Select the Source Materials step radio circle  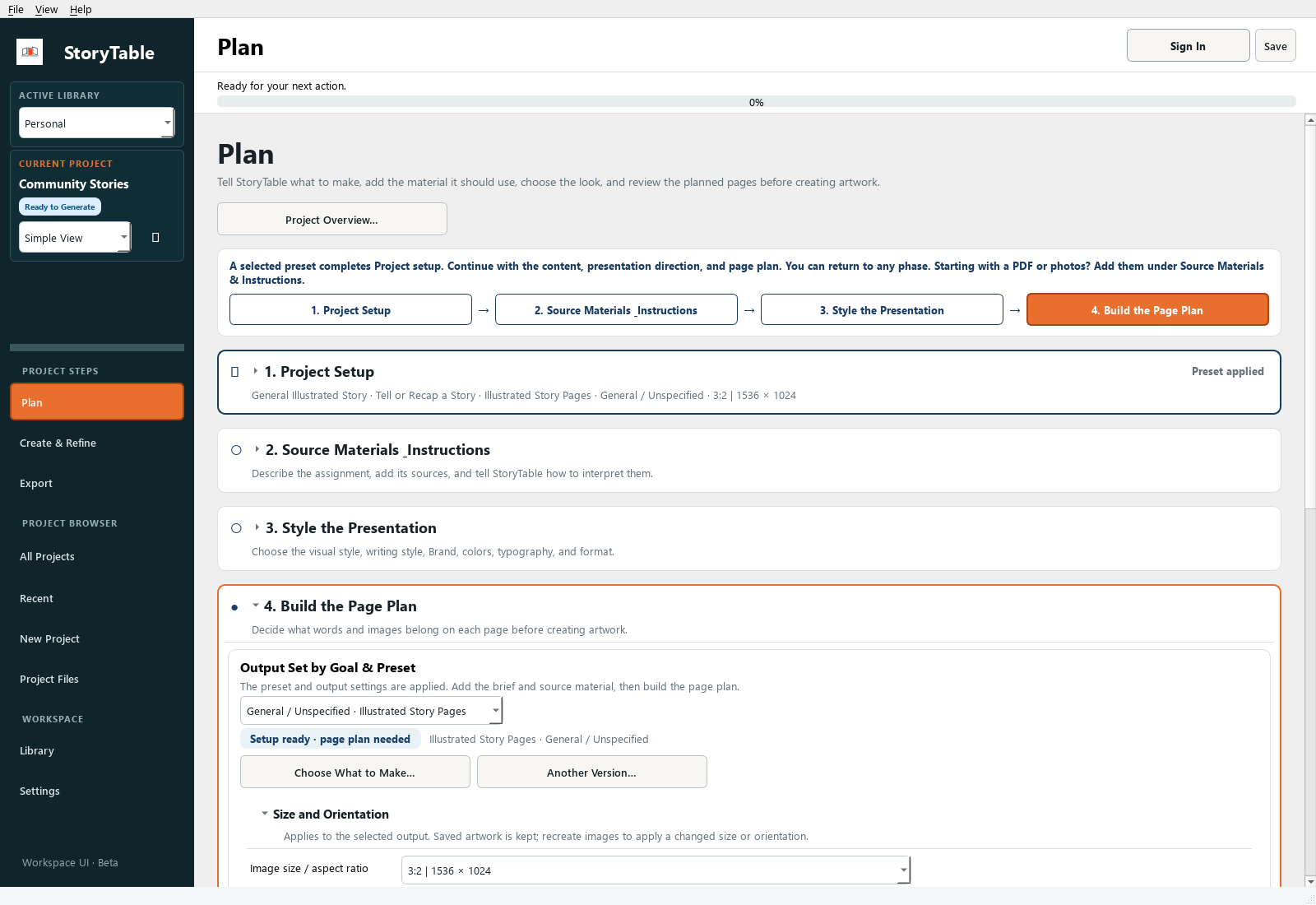[x=236, y=450]
